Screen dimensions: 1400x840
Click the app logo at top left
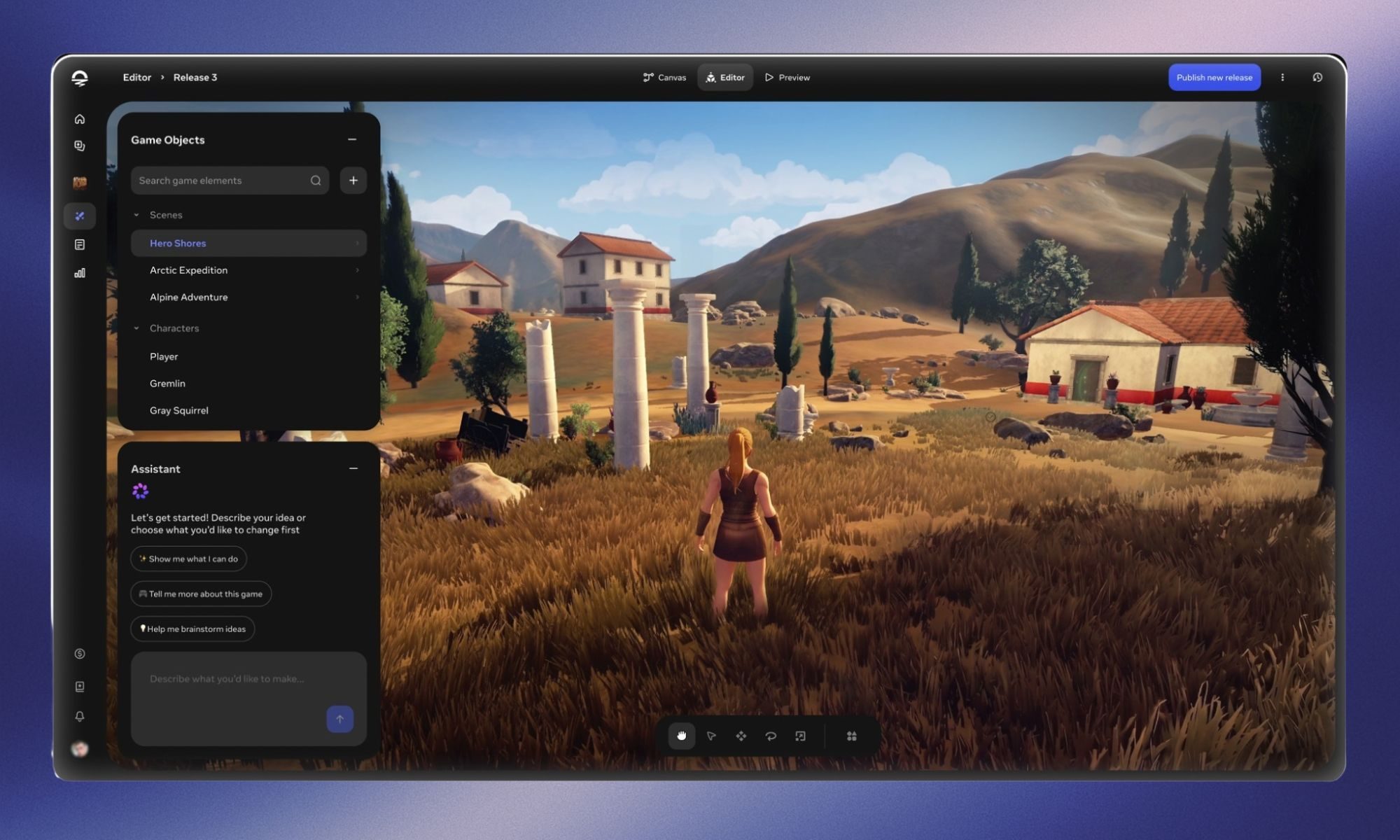coord(80,78)
